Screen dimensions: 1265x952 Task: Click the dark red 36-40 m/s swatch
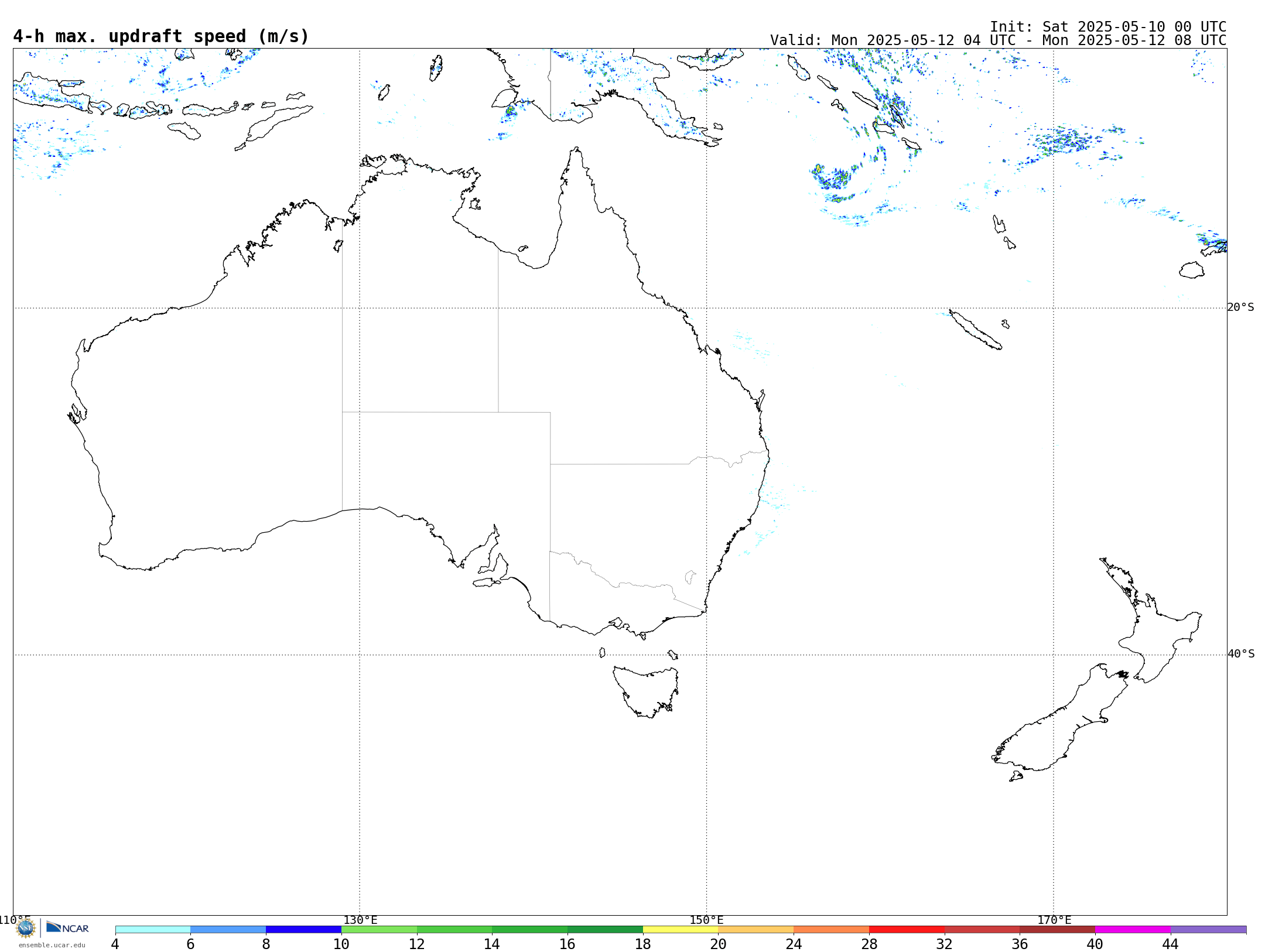1058,930
